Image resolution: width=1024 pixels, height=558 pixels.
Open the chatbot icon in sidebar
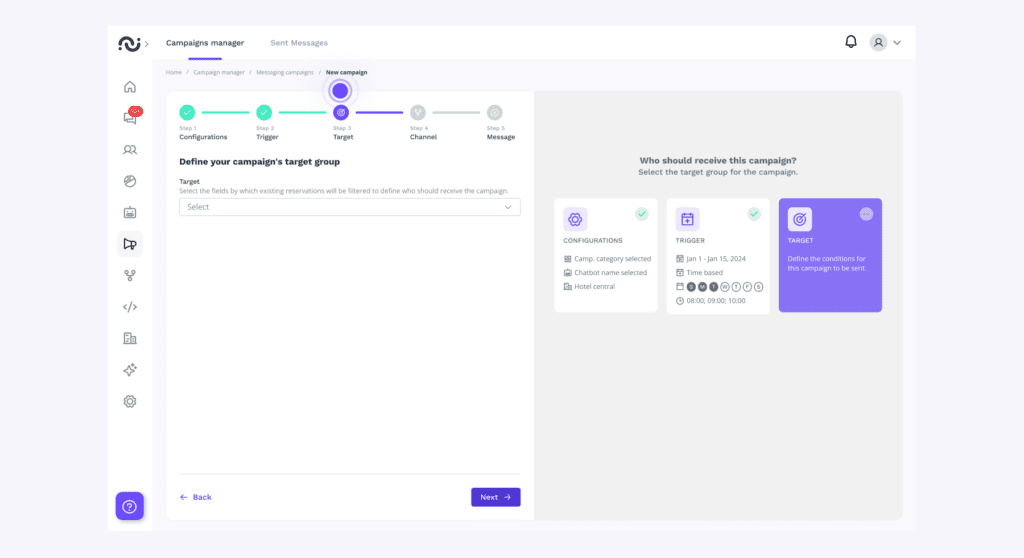tap(129, 213)
